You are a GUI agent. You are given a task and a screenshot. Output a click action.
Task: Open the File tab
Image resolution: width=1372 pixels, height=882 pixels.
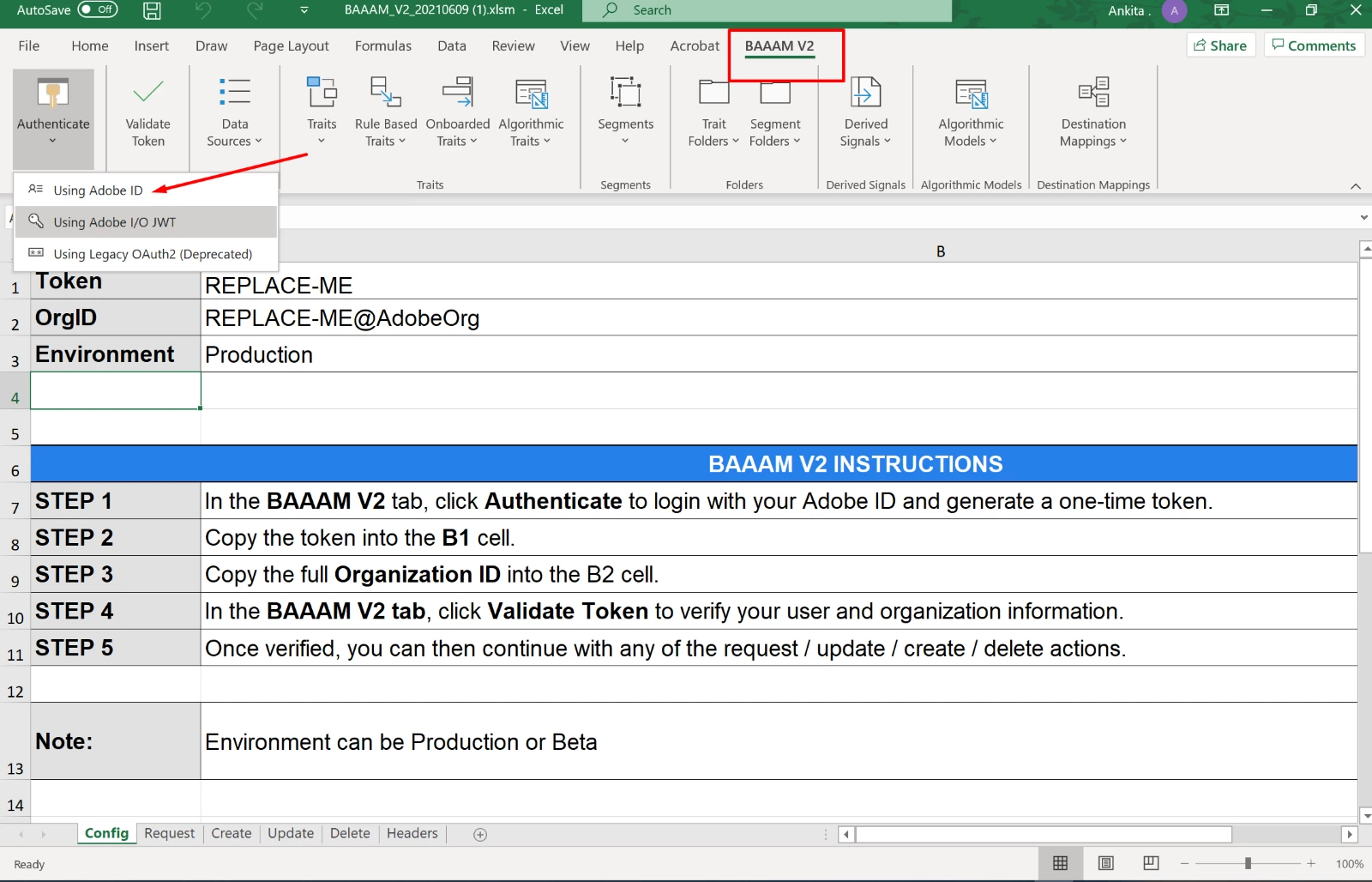click(x=29, y=46)
